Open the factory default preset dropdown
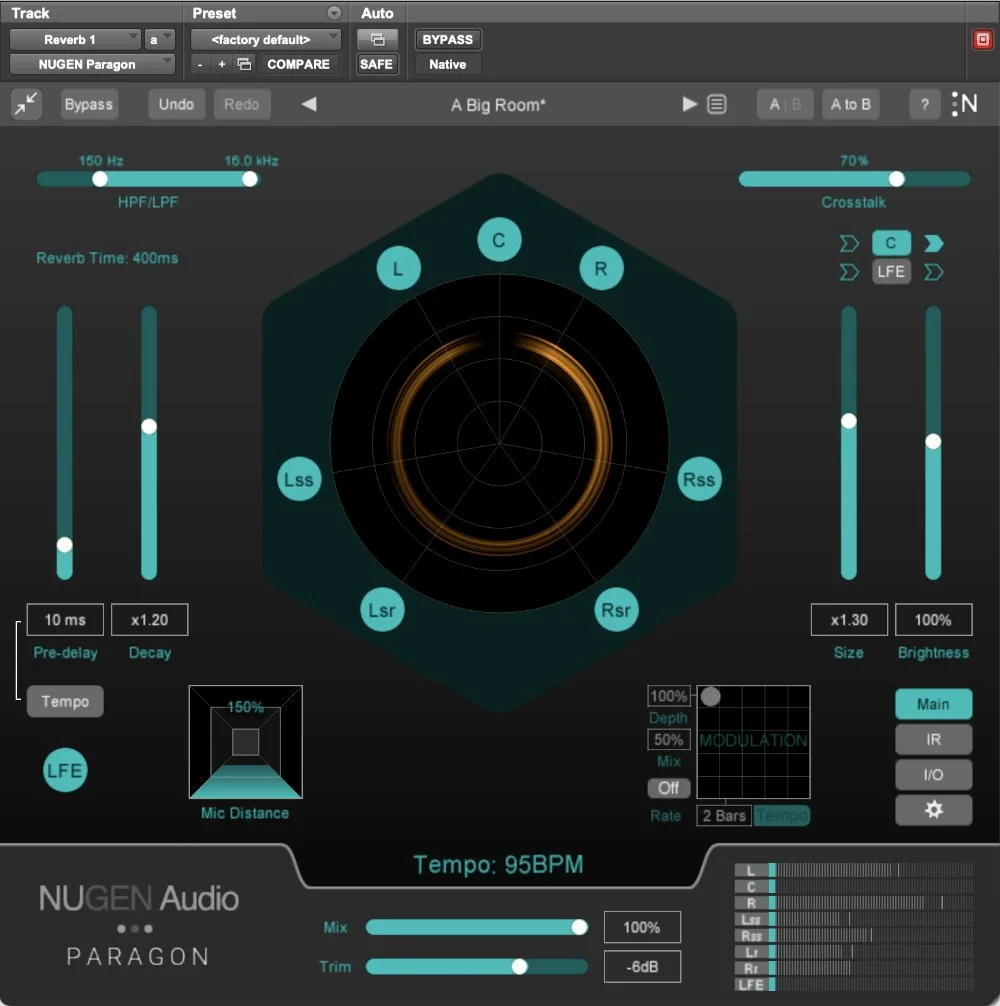 tap(266, 39)
